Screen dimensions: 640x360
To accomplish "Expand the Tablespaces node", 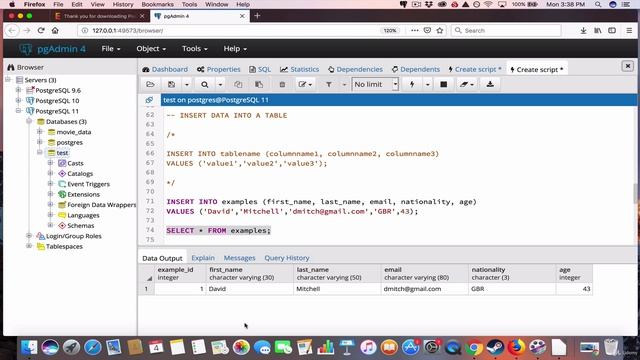I will [29, 246].
